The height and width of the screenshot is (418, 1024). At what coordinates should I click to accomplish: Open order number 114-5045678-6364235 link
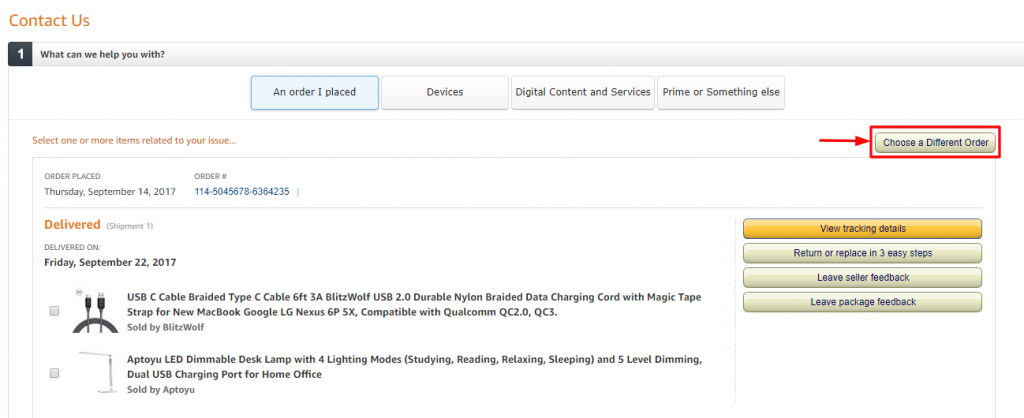241,191
